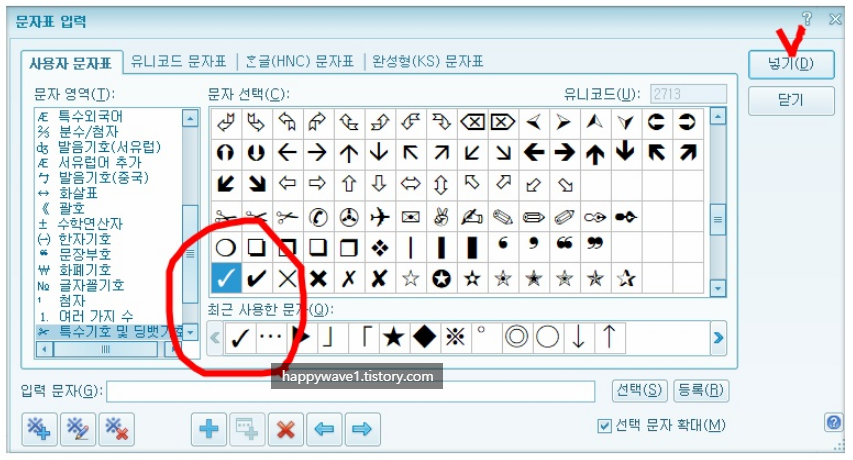Viewport: 853px width, 460px height.
Task: Choose the erase-to-left ⌫ symbol
Action: tap(472, 122)
